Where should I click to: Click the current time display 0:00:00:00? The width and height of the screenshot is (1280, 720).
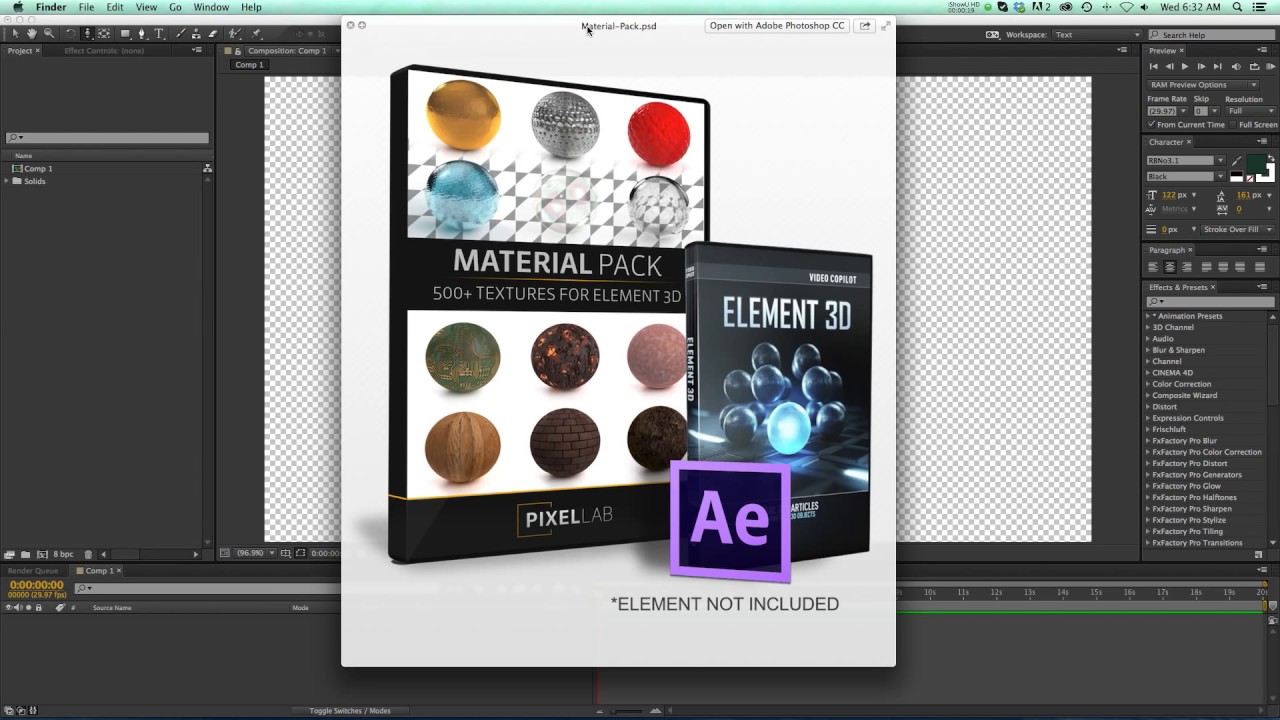[x=36, y=585]
